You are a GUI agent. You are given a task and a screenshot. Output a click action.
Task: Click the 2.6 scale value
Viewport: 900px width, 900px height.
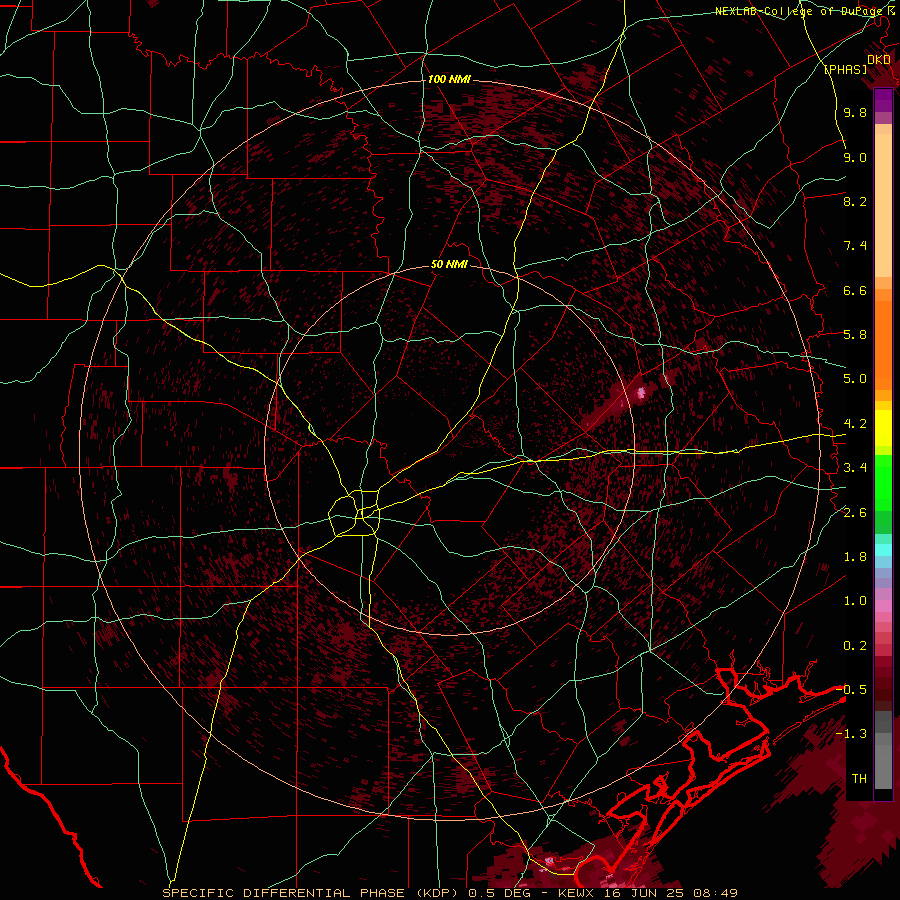855,512
